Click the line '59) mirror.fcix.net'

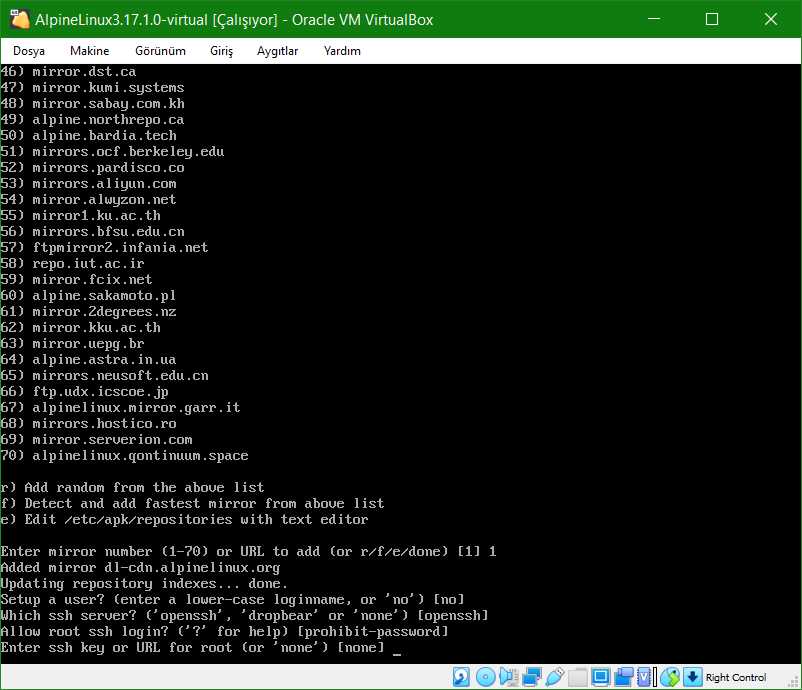pos(76,279)
